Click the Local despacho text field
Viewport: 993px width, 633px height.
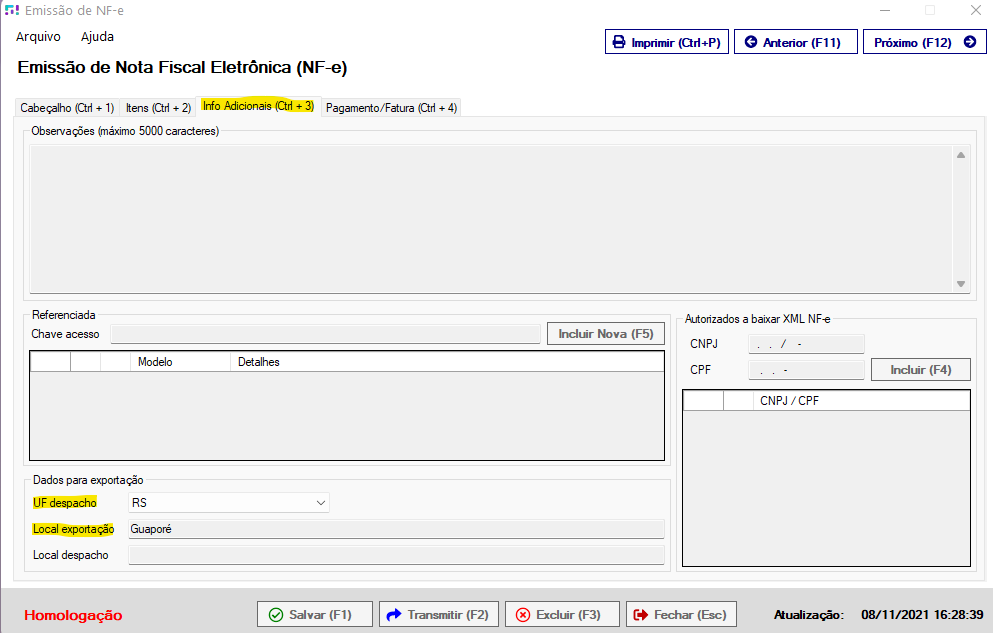click(397, 555)
